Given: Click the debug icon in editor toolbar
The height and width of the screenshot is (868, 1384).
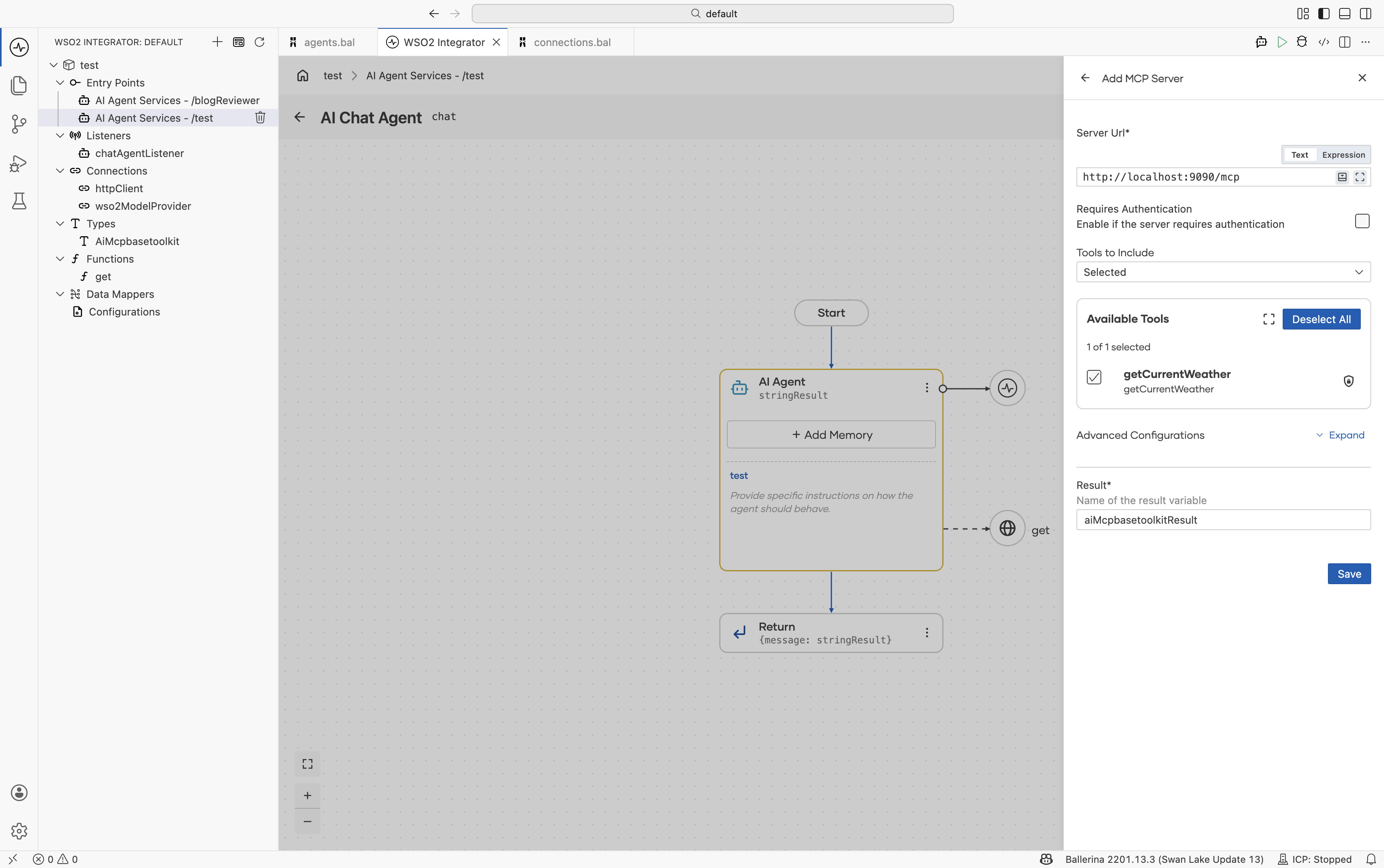Looking at the screenshot, I should click(x=1302, y=42).
